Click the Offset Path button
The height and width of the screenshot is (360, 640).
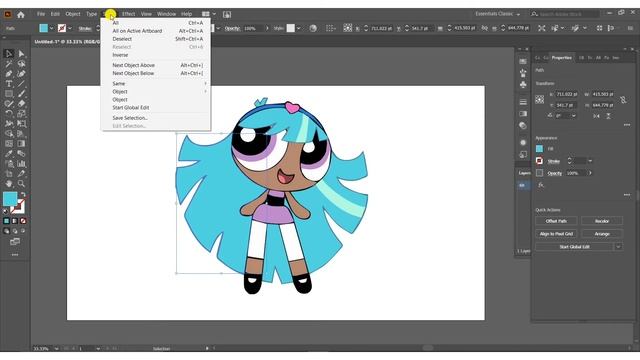click(556, 221)
